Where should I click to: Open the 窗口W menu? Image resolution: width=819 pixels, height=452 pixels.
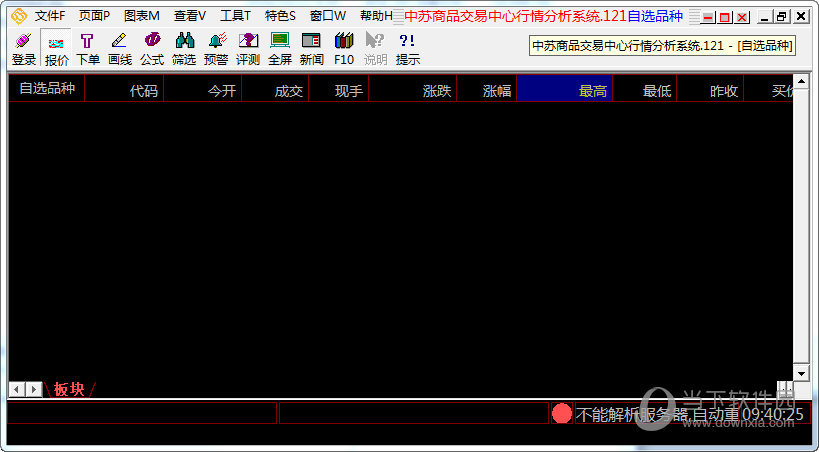pyautogui.click(x=327, y=16)
